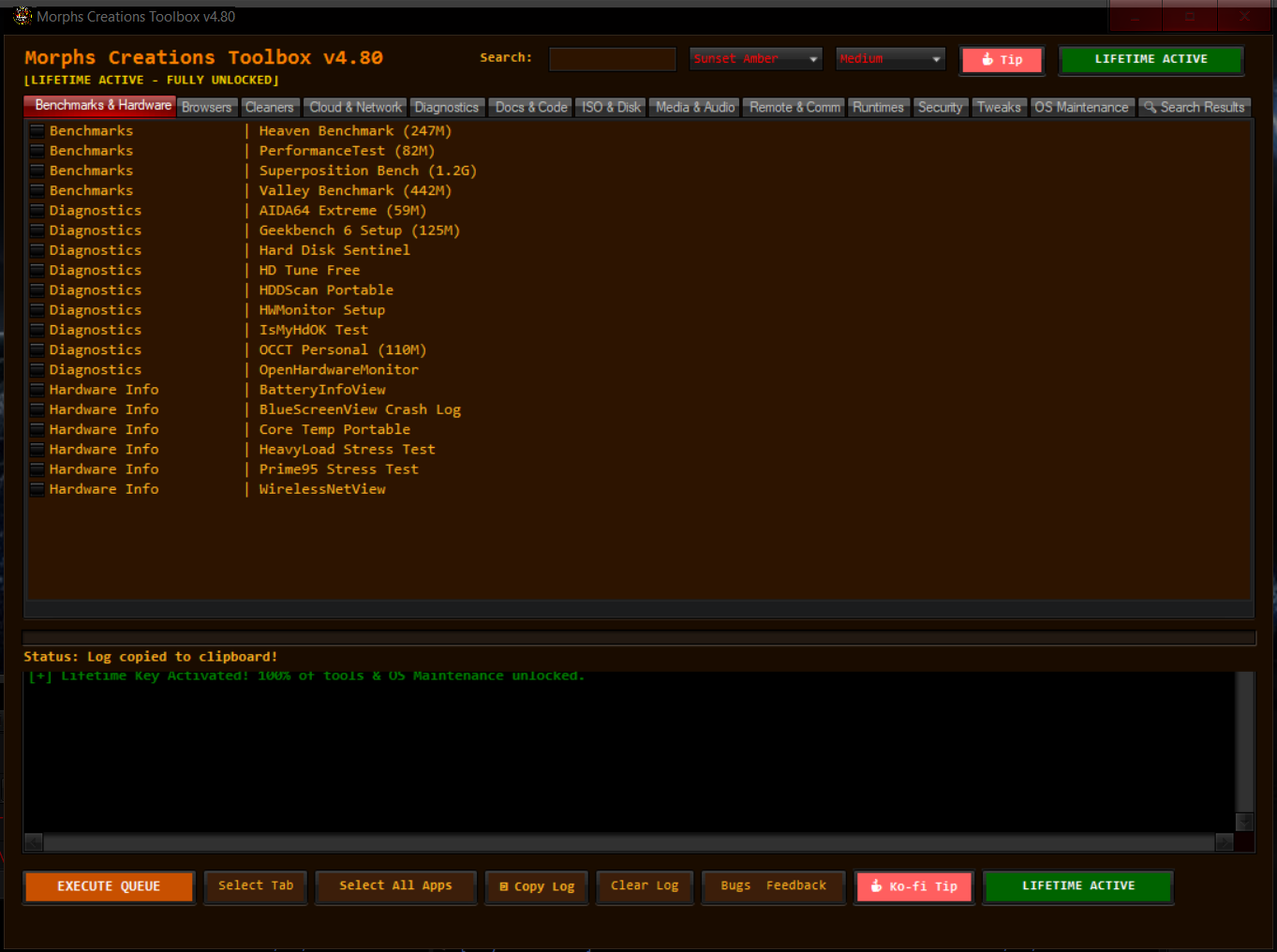
Task: Go to the Cloud & Network tab
Action: point(355,108)
